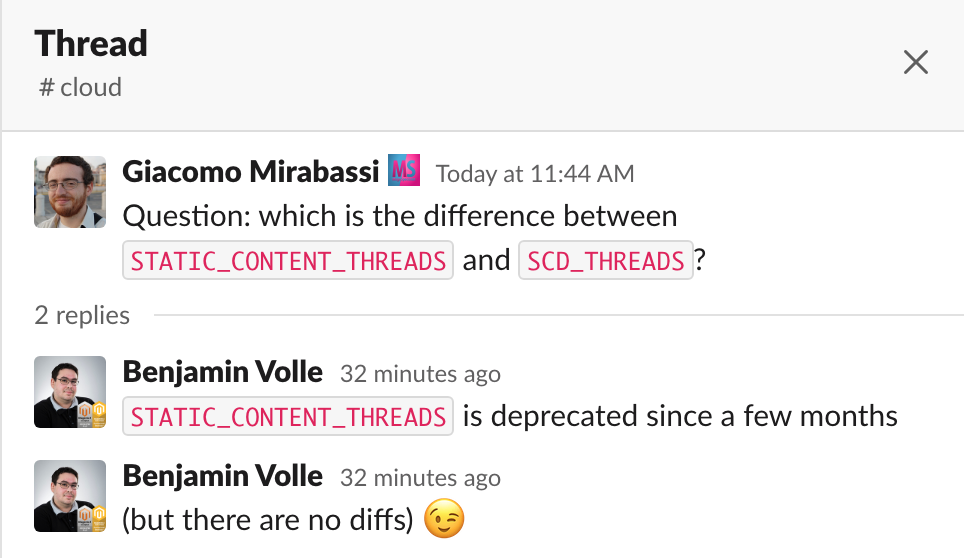Click the winking face emoji

[x=444, y=519]
